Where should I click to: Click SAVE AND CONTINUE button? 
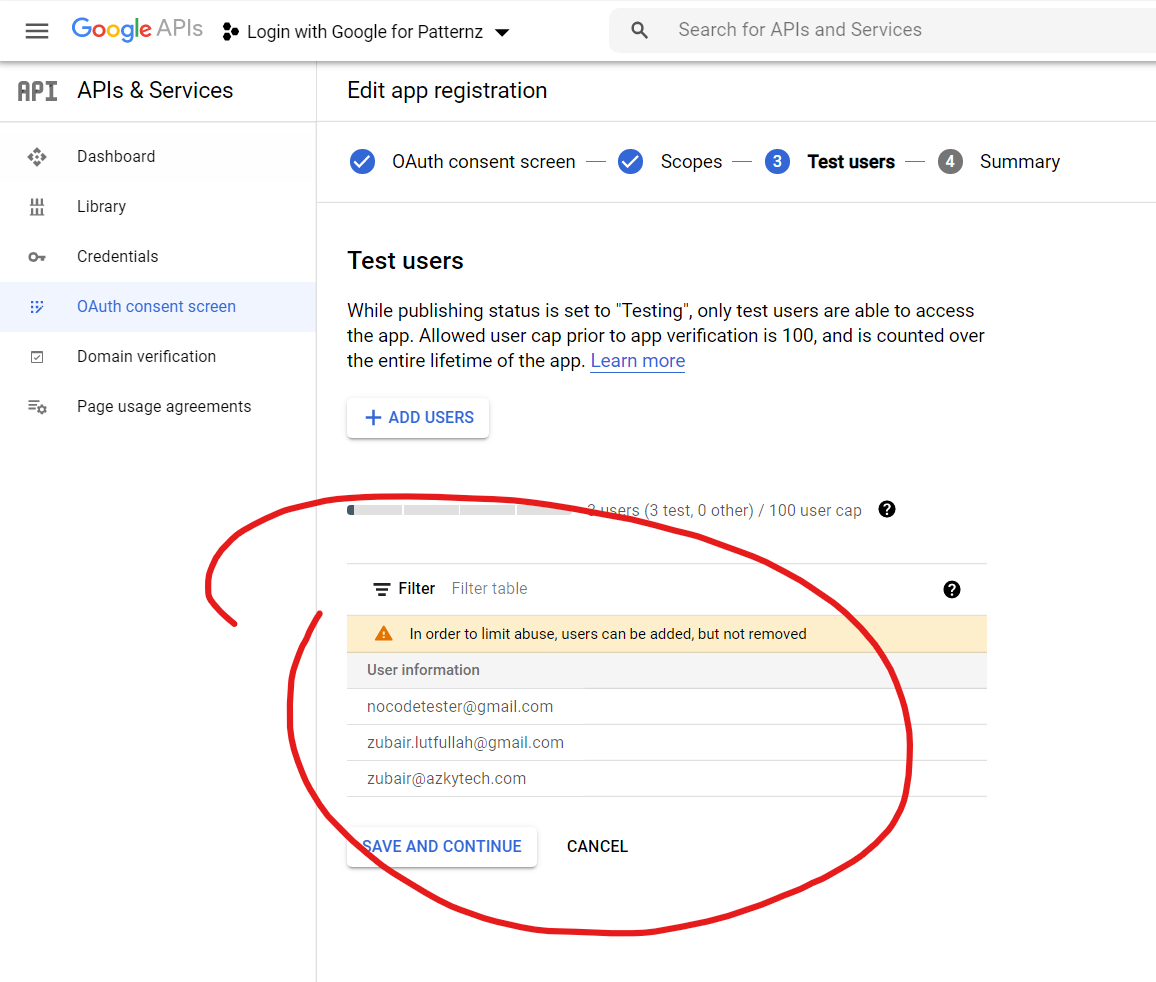[442, 847]
